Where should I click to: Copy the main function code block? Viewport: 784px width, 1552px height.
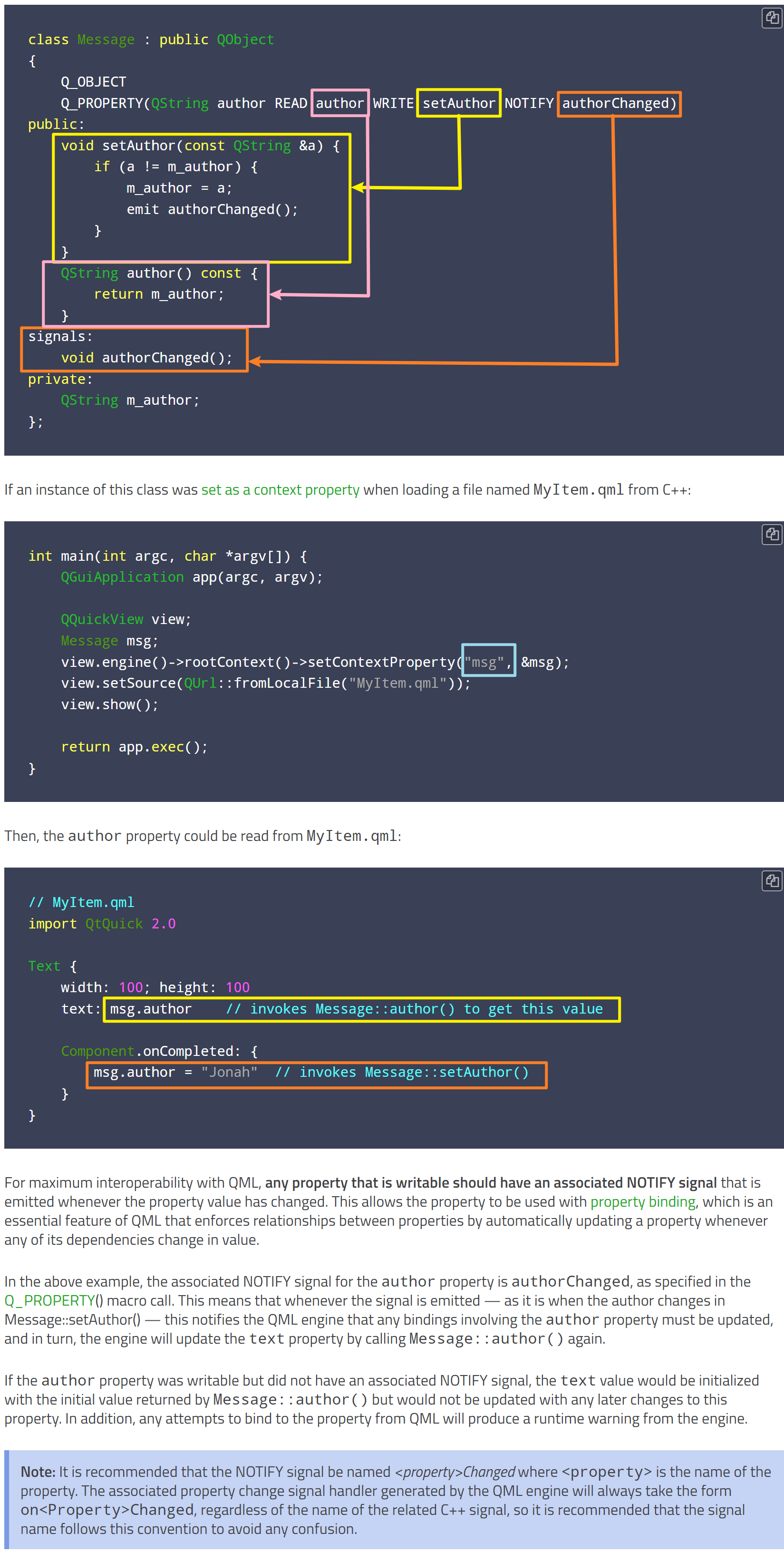point(771,535)
